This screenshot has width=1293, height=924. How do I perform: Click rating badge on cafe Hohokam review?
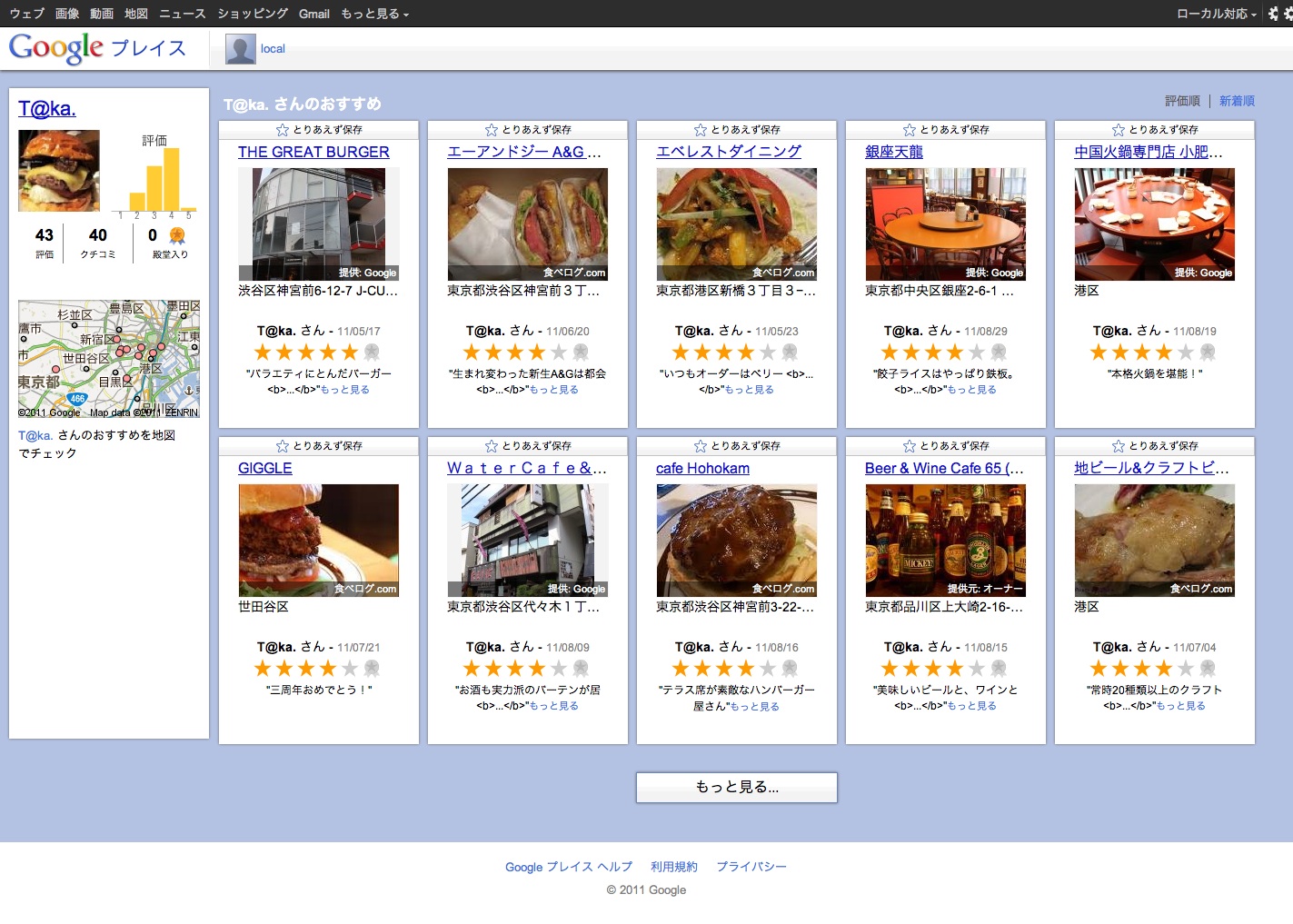[790, 669]
